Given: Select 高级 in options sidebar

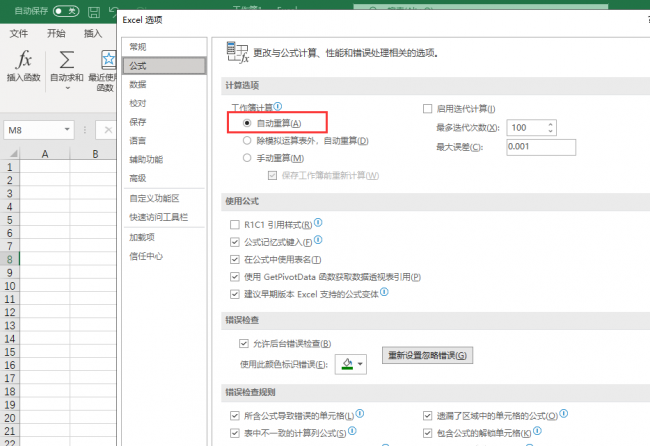Looking at the screenshot, I should [x=165, y=178].
